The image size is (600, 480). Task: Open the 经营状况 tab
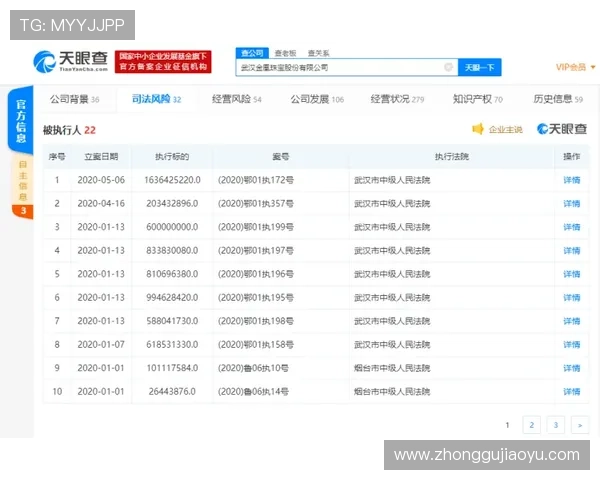[397, 99]
